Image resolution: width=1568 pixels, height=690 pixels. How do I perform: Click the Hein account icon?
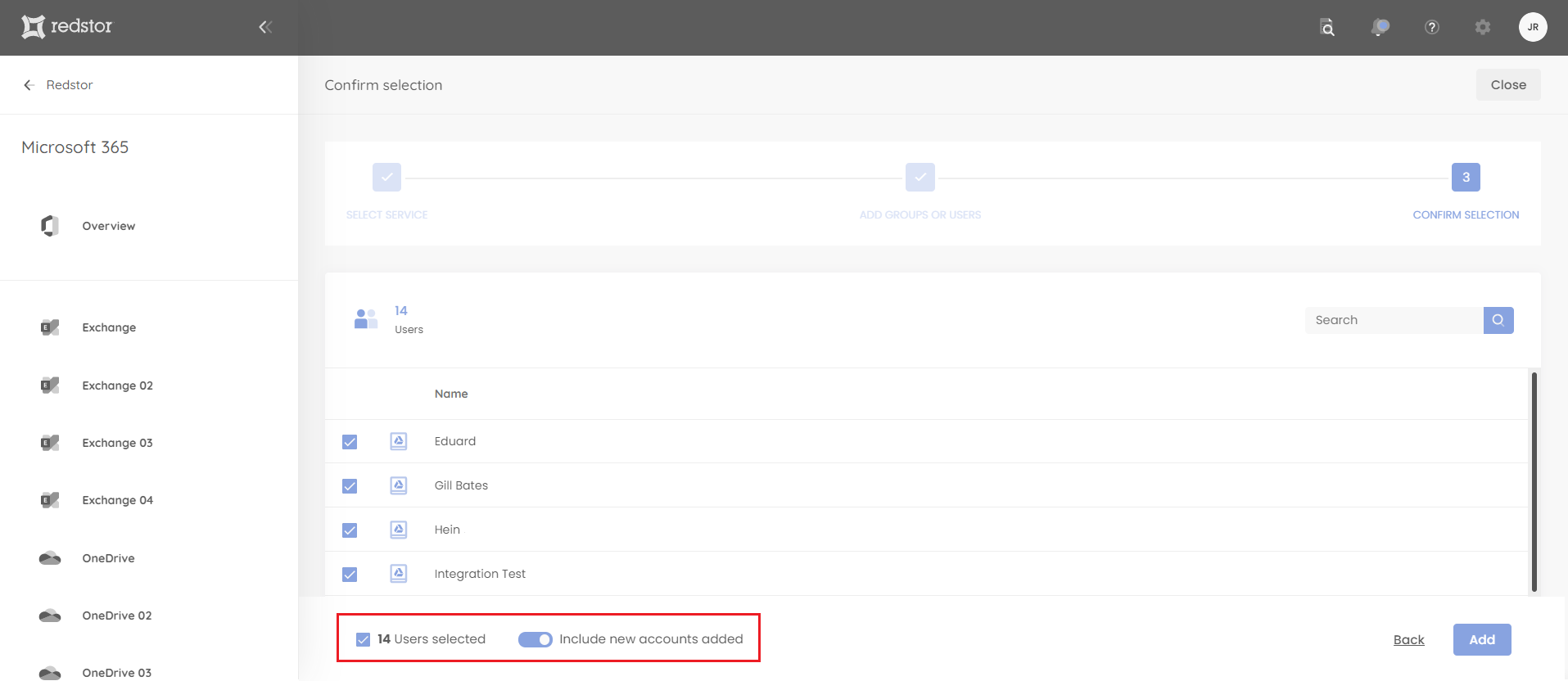tap(399, 530)
